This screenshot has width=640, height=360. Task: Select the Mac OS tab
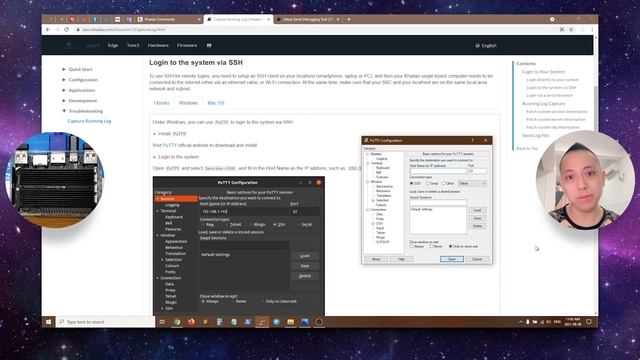pyautogui.click(x=216, y=103)
